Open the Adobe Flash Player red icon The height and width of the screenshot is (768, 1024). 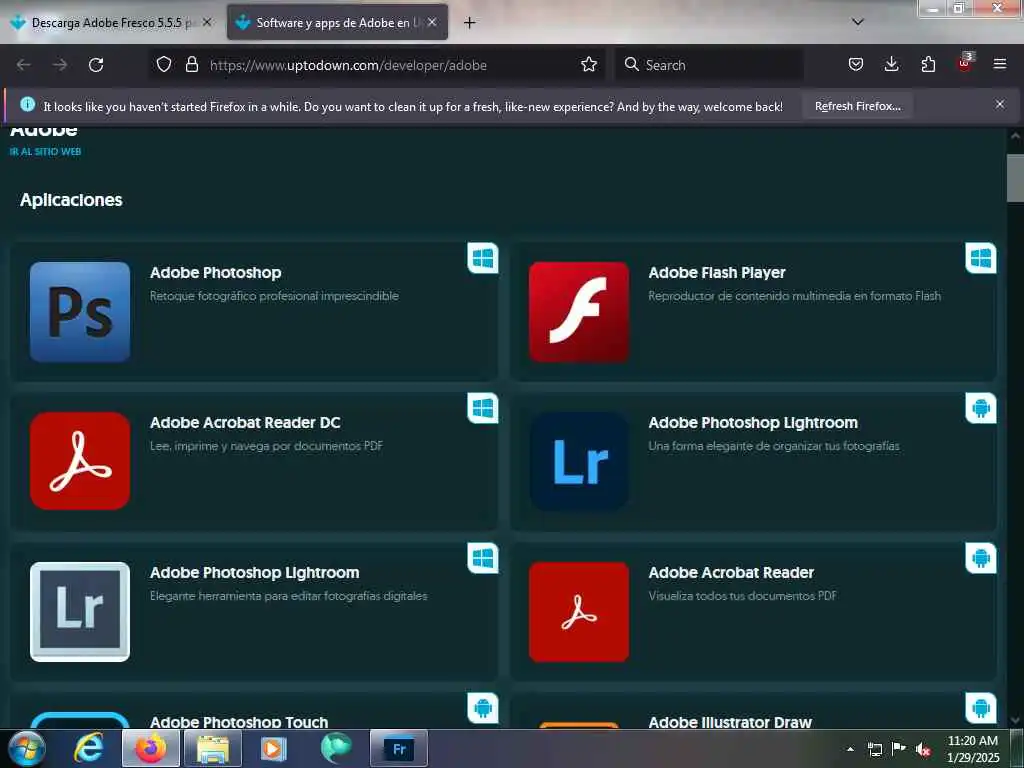(579, 312)
